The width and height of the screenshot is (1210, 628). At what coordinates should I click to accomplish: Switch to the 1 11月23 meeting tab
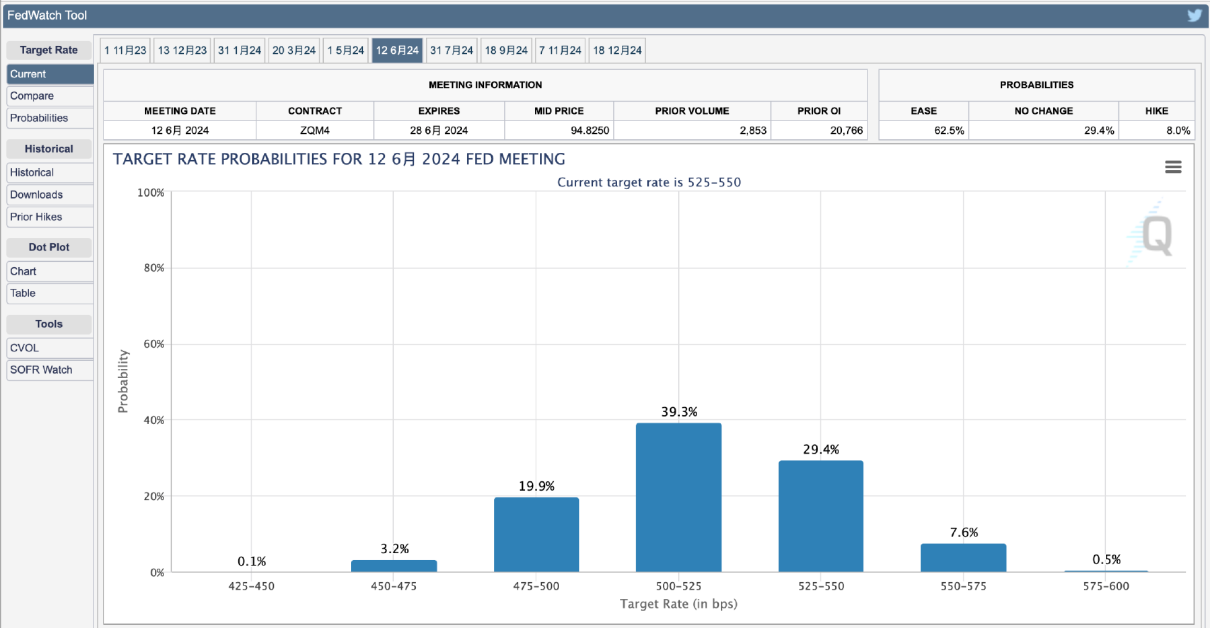tap(125, 50)
